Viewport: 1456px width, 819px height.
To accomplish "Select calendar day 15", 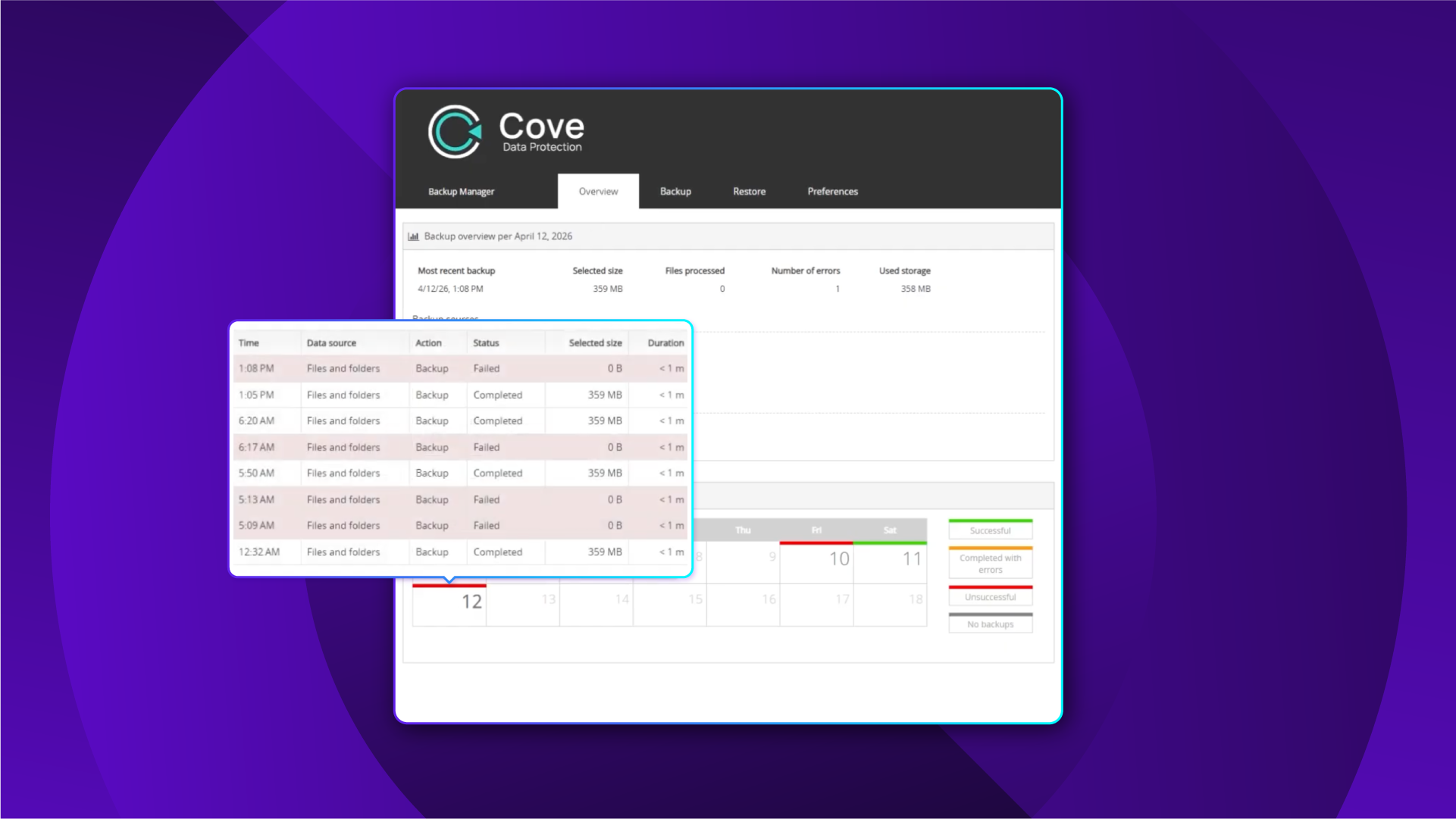I will pyautogui.click(x=670, y=605).
